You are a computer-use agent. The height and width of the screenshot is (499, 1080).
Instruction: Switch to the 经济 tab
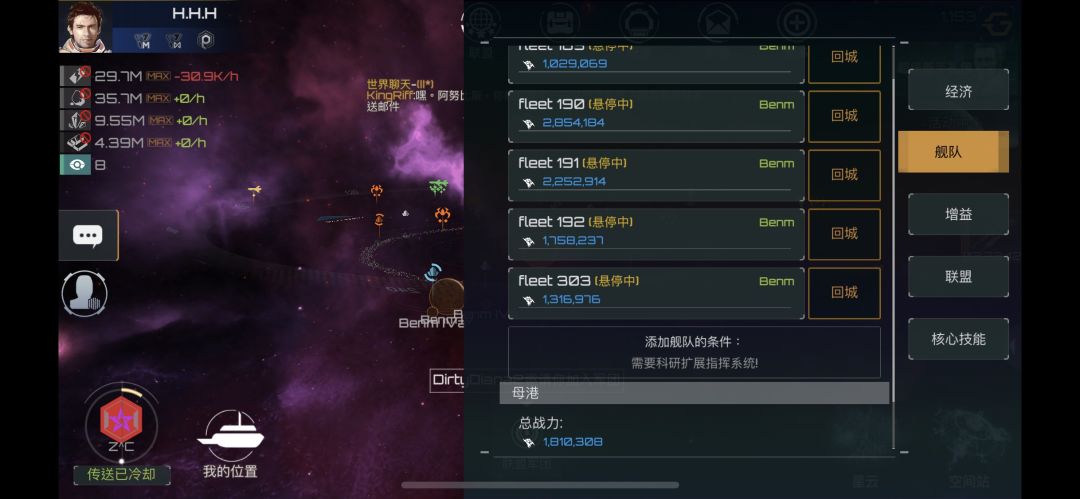point(958,90)
